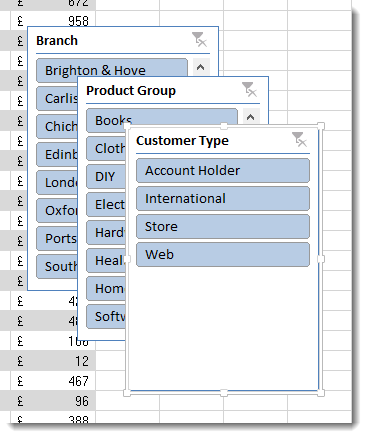The width and height of the screenshot is (367, 438).
Task: Choose the DIY product group item
Action: click(x=106, y=177)
